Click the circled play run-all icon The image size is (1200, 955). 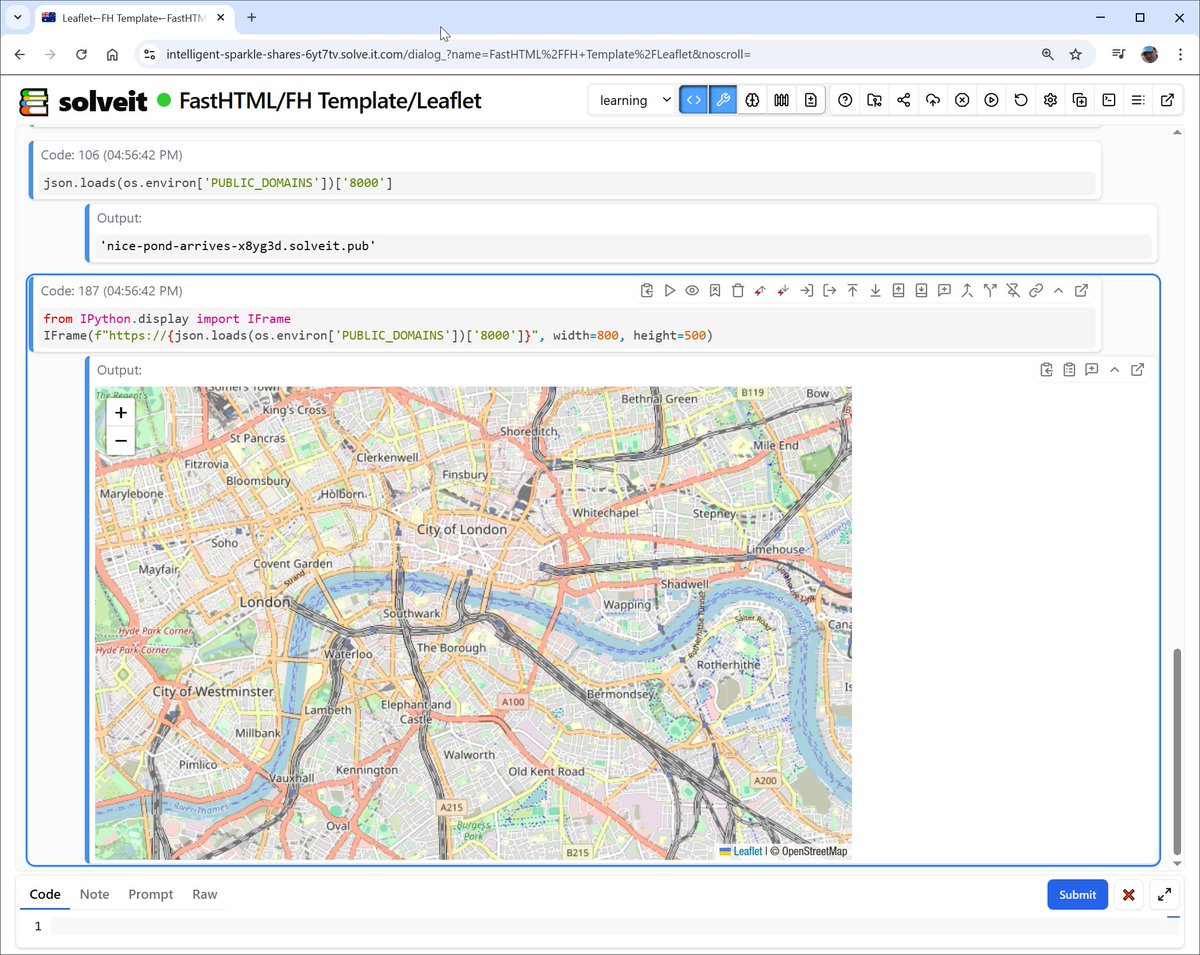point(991,100)
